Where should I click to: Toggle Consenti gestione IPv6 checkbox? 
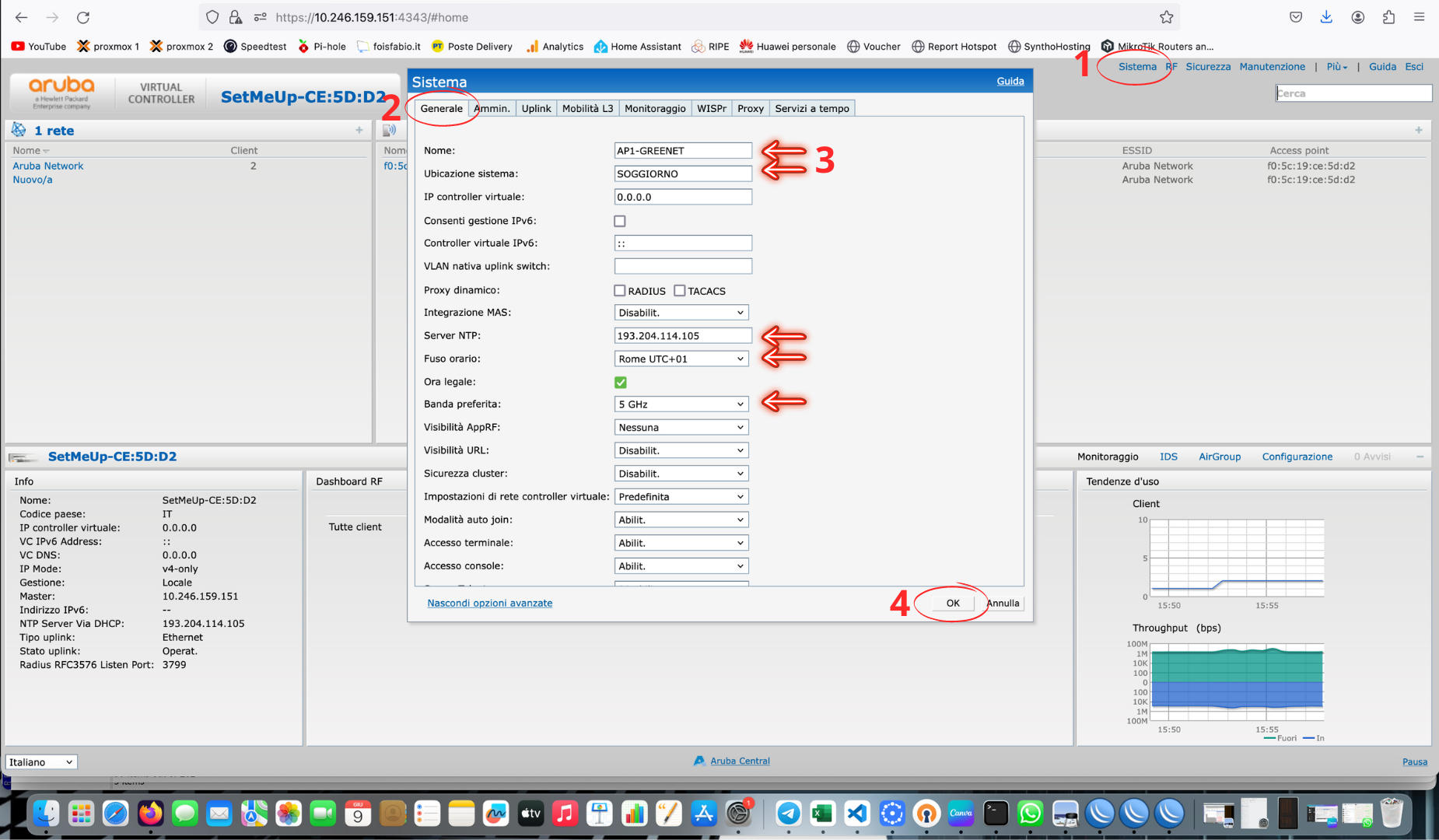(x=620, y=221)
